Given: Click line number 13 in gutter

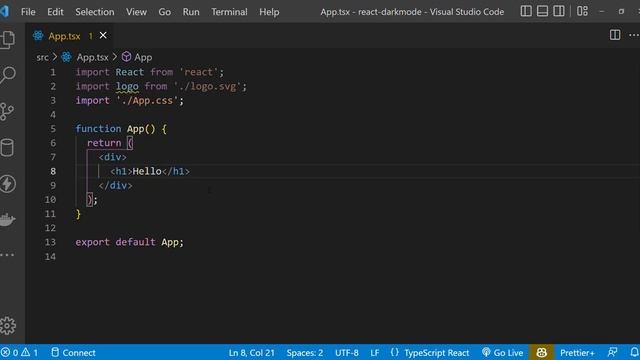Looking at the screenshot, I should pyautogui.click(x=50, y=242).
